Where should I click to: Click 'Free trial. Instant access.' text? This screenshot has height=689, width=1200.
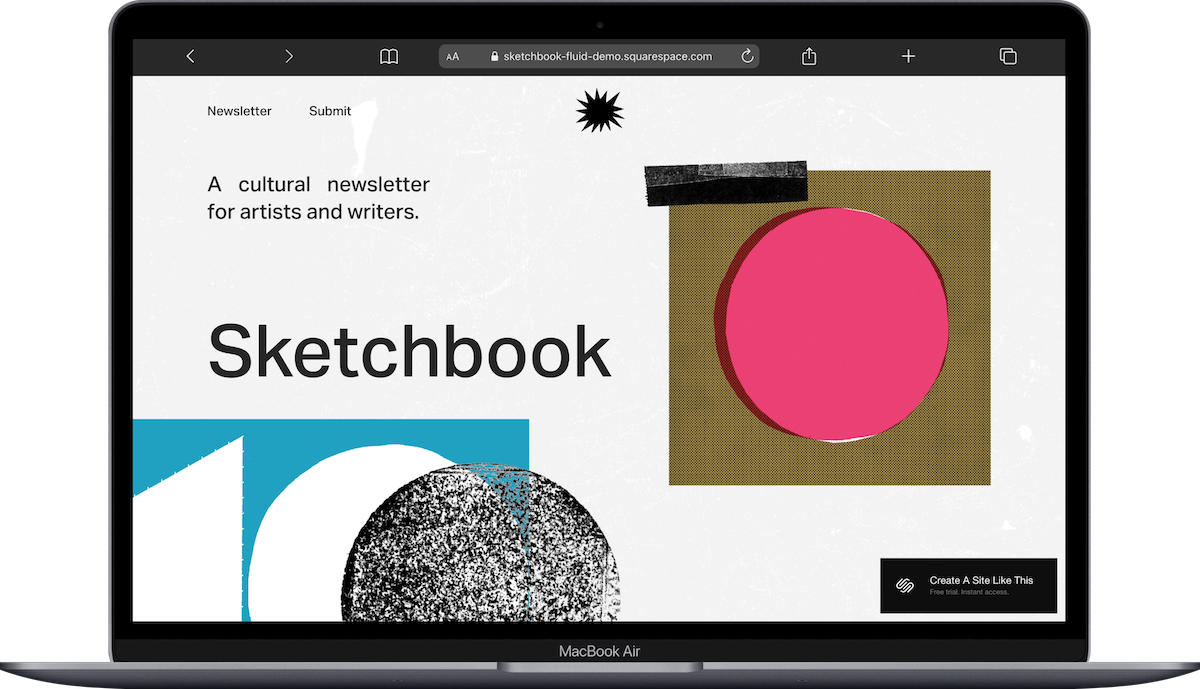(x=969, y=592)
